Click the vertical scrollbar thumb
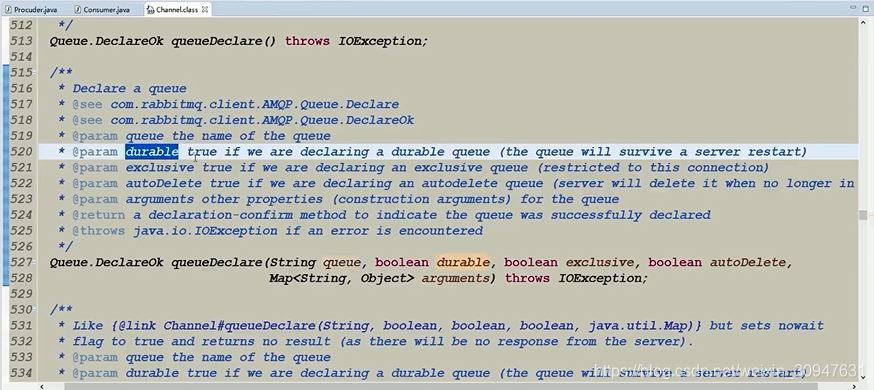This screenshot has height=390, width=874. 863,215
